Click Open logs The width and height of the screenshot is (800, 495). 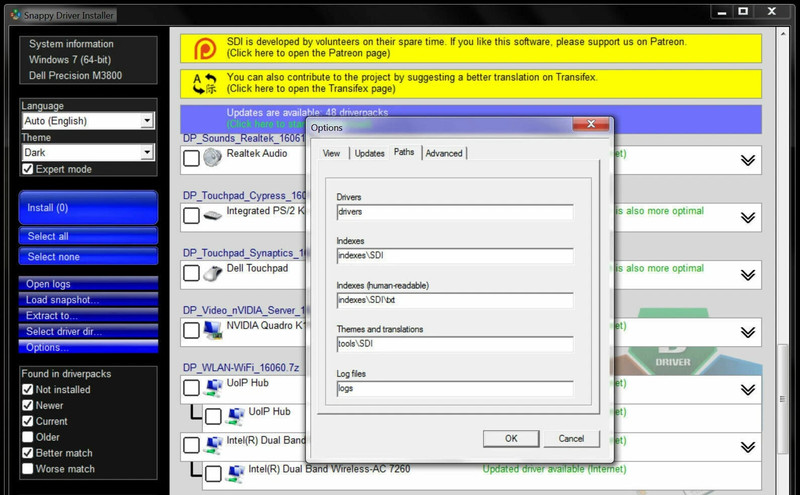coord(88,284)
